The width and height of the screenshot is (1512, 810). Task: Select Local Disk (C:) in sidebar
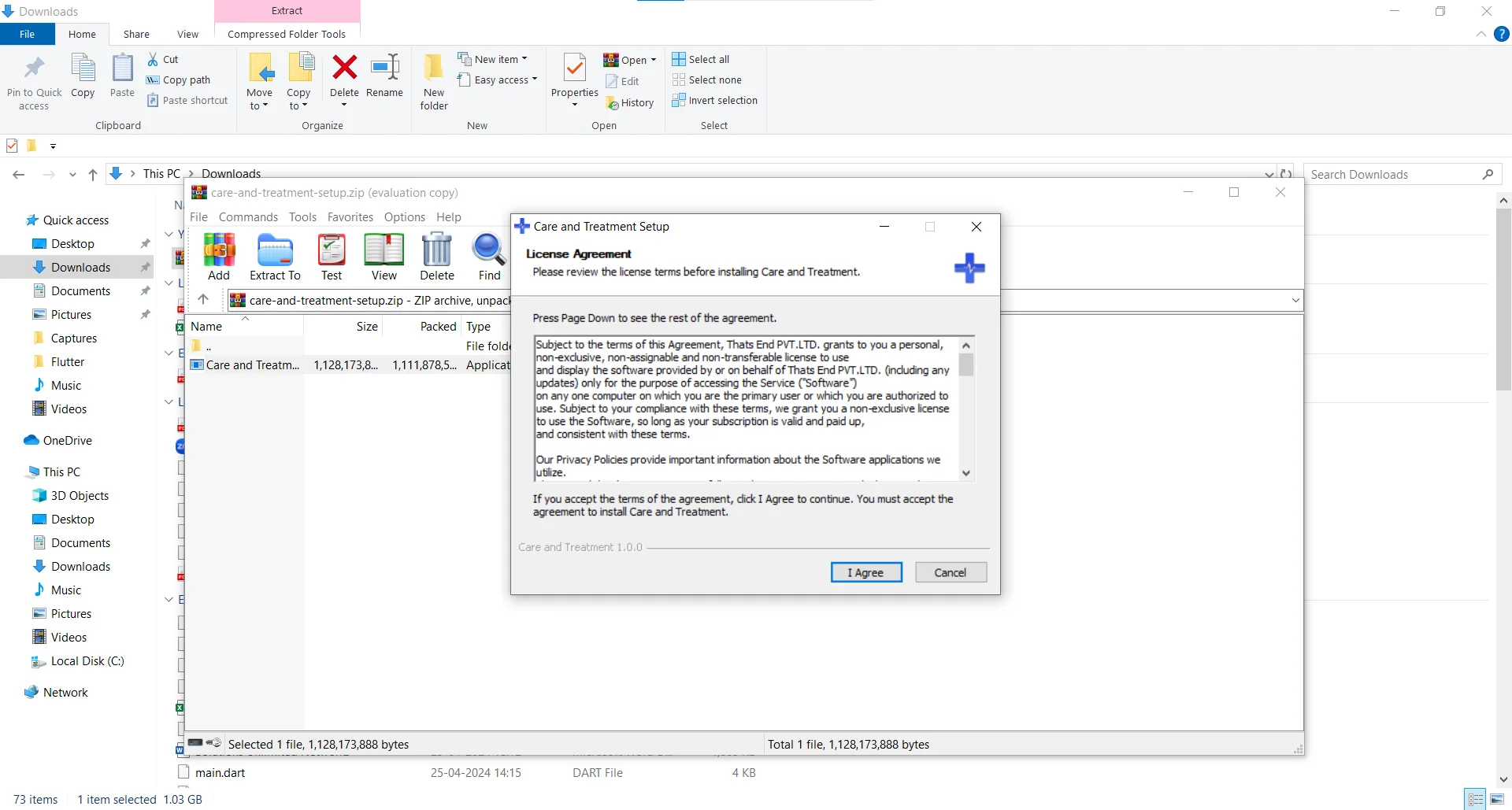[87, 660]
